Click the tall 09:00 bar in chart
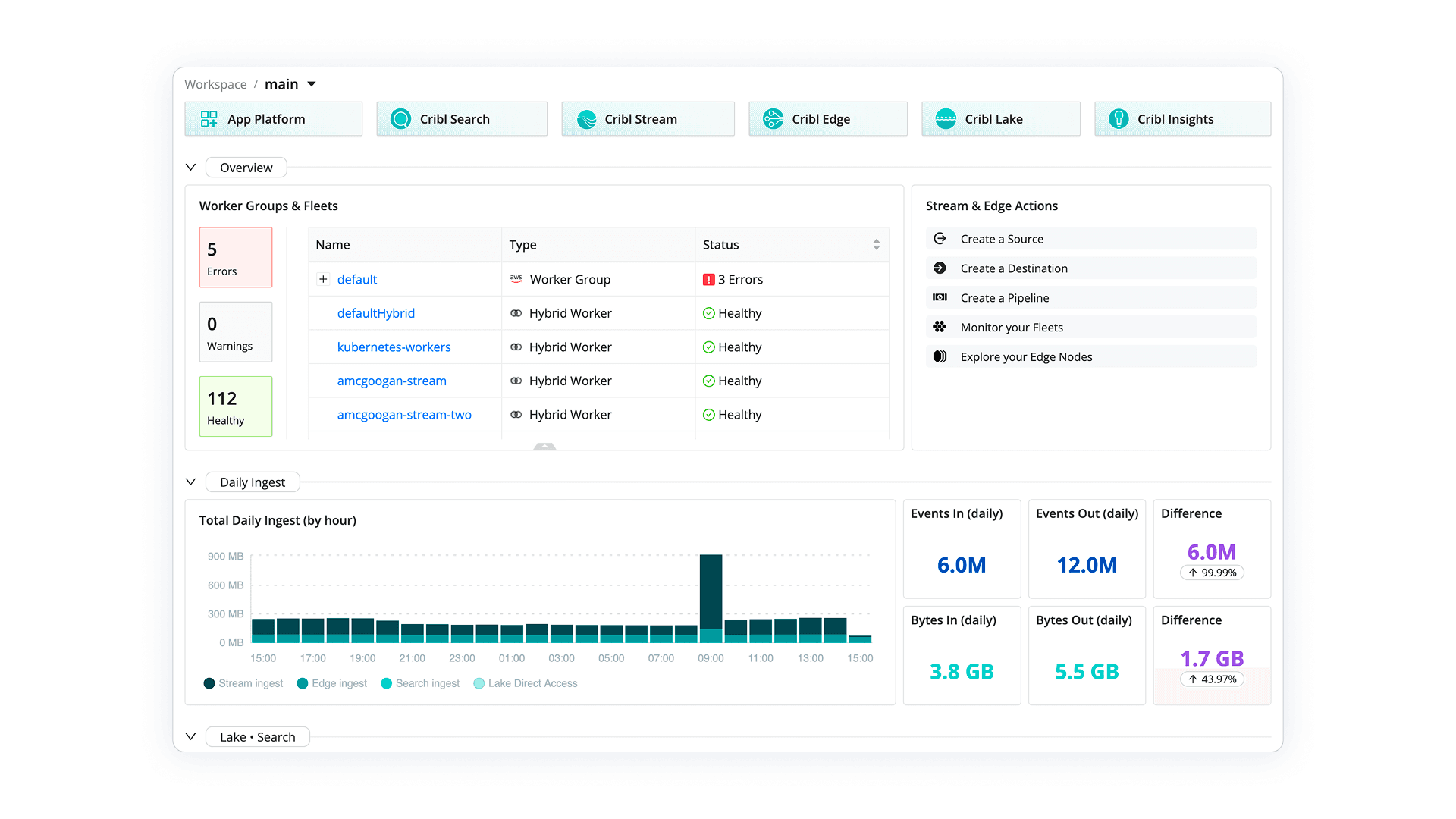The height and width of the screenshot is (819, 1456). [711, 598]
